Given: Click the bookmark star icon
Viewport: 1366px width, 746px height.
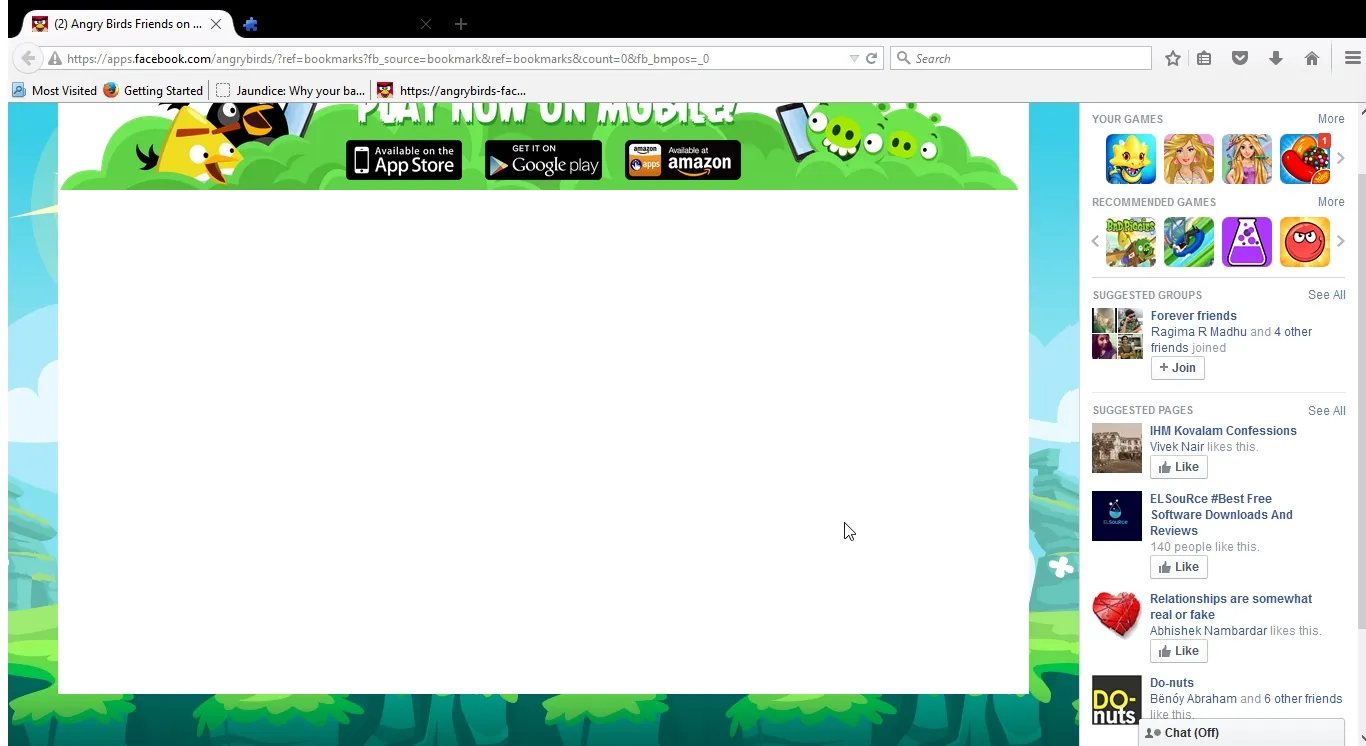Looking at the screenshot, I should pyautogui.click(x=1173, y=59).
